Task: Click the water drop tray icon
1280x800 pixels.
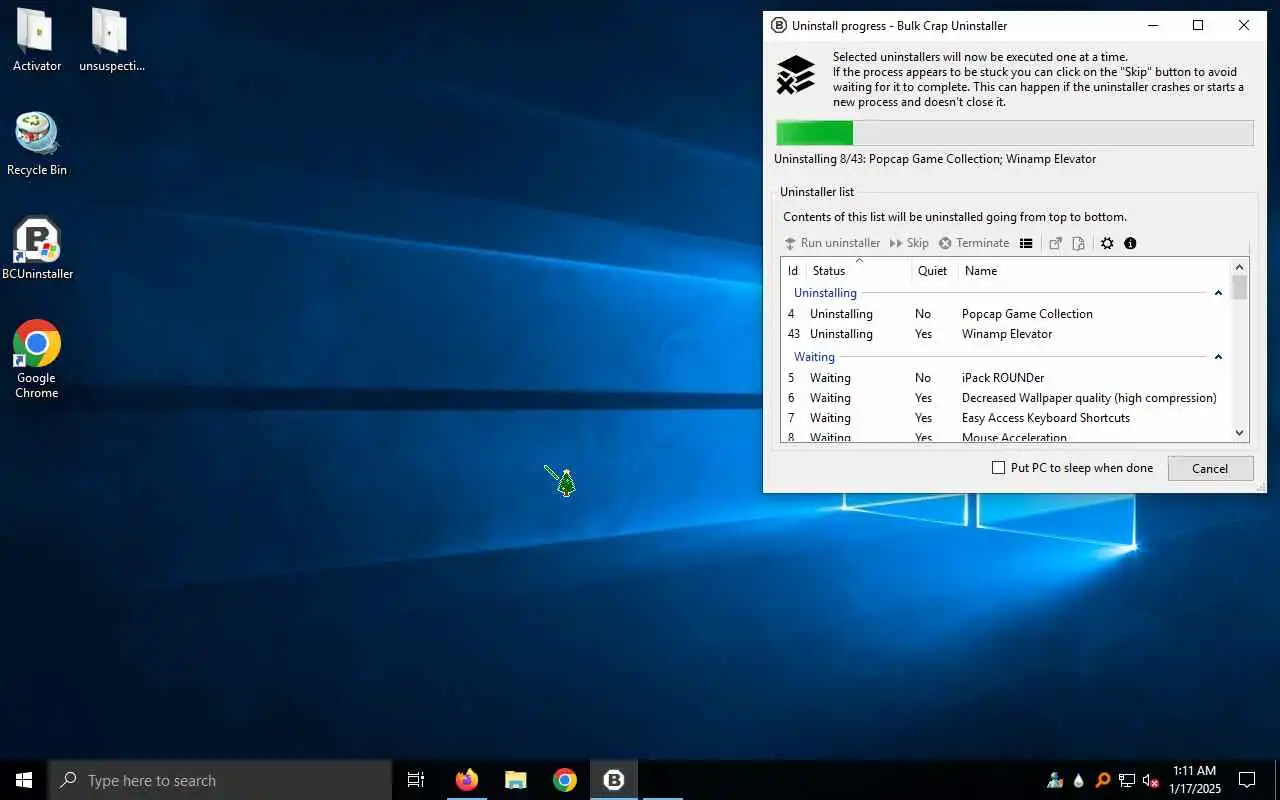Action: pos(1078,780)
